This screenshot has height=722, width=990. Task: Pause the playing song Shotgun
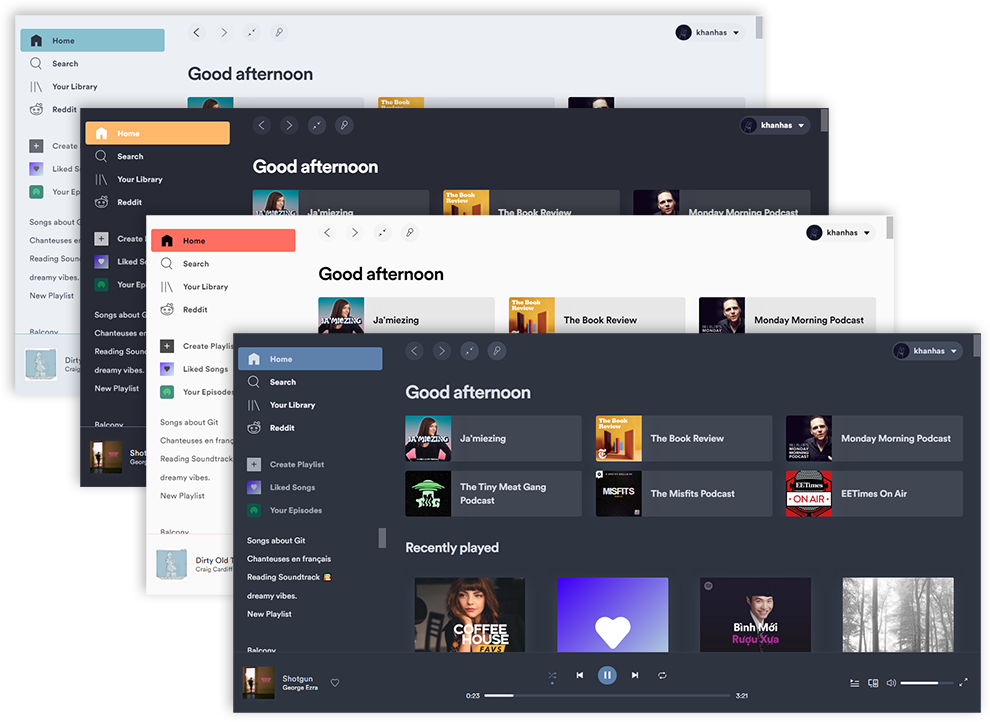tap(607, 675)
